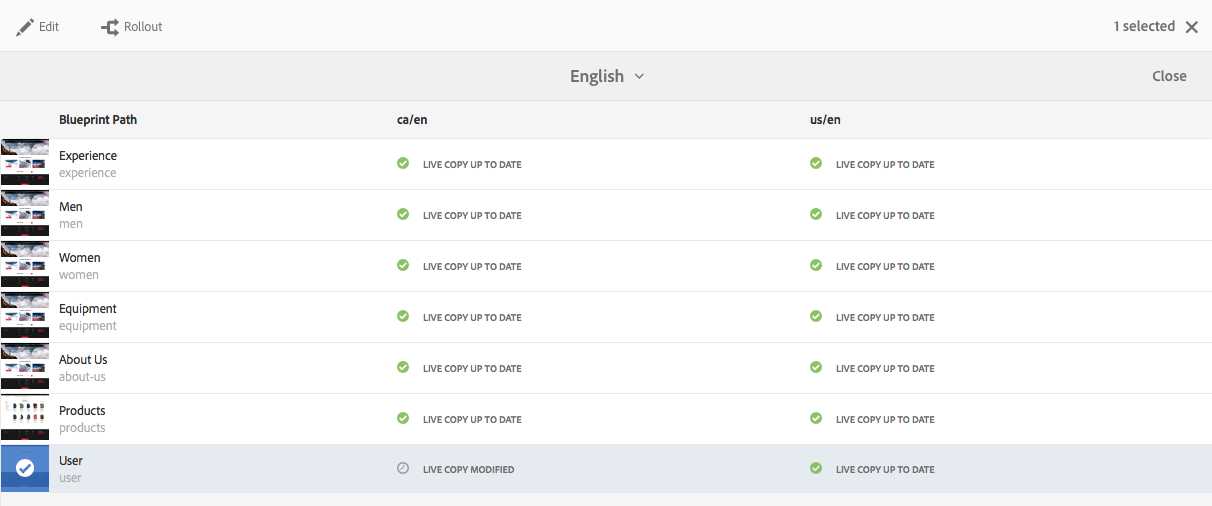Click Live Copy Modified status for User
This screenshot has height=506, width=1212.
coord(468,469)
